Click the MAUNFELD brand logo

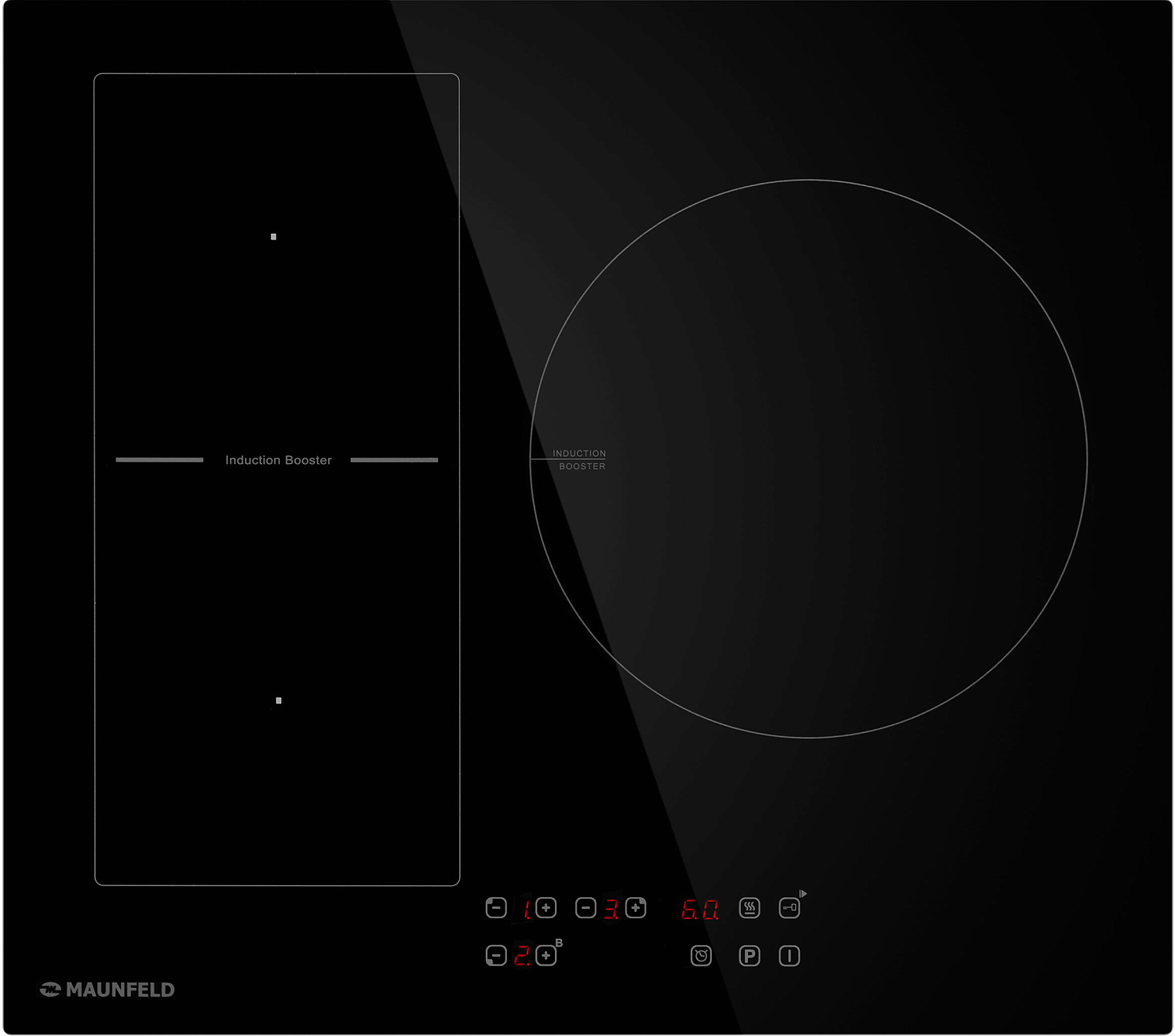(108, 990)
